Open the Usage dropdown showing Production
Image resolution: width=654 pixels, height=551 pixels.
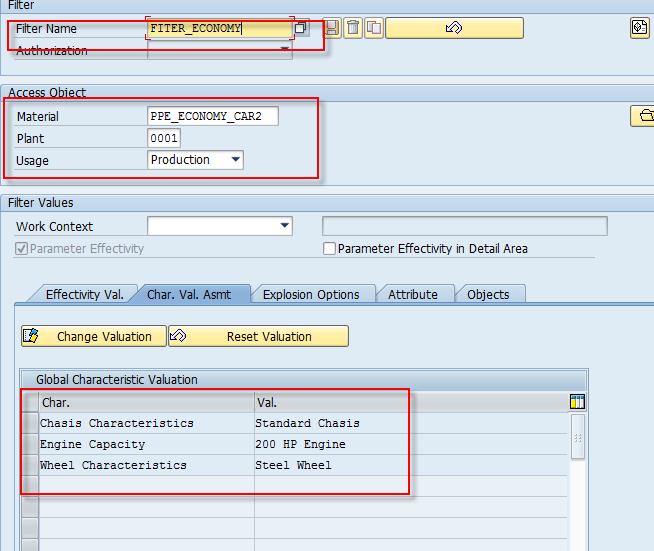[235, 160]
